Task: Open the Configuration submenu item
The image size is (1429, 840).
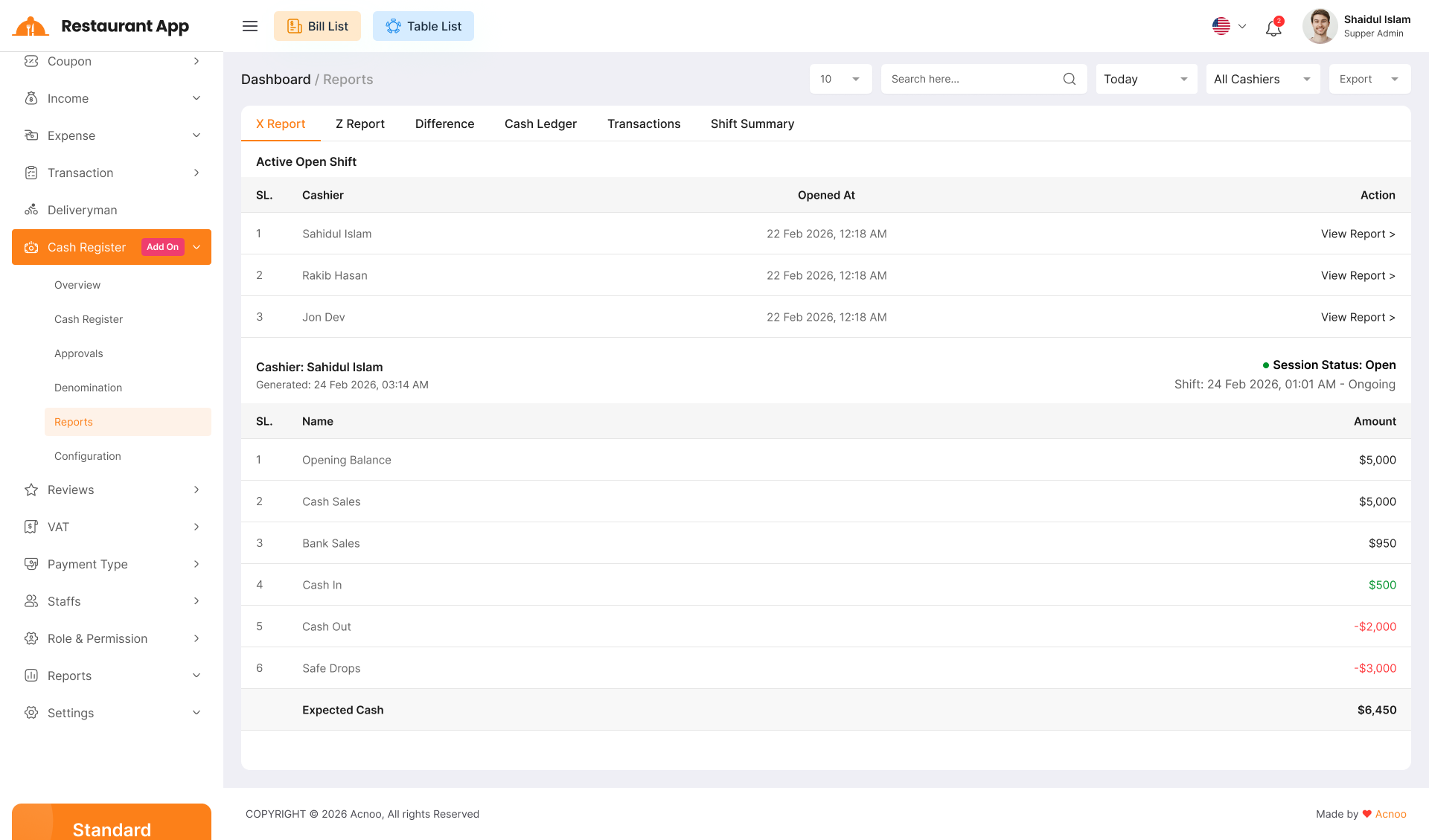Action: click(87, 456)
